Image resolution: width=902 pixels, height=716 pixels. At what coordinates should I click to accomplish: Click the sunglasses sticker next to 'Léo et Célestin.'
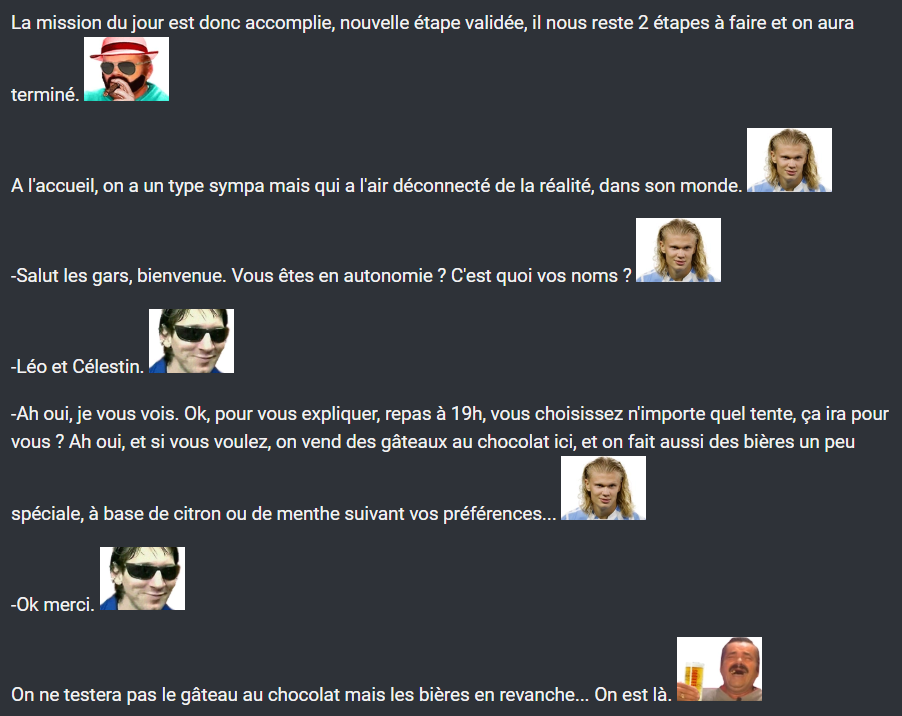(x=192, y=341)
